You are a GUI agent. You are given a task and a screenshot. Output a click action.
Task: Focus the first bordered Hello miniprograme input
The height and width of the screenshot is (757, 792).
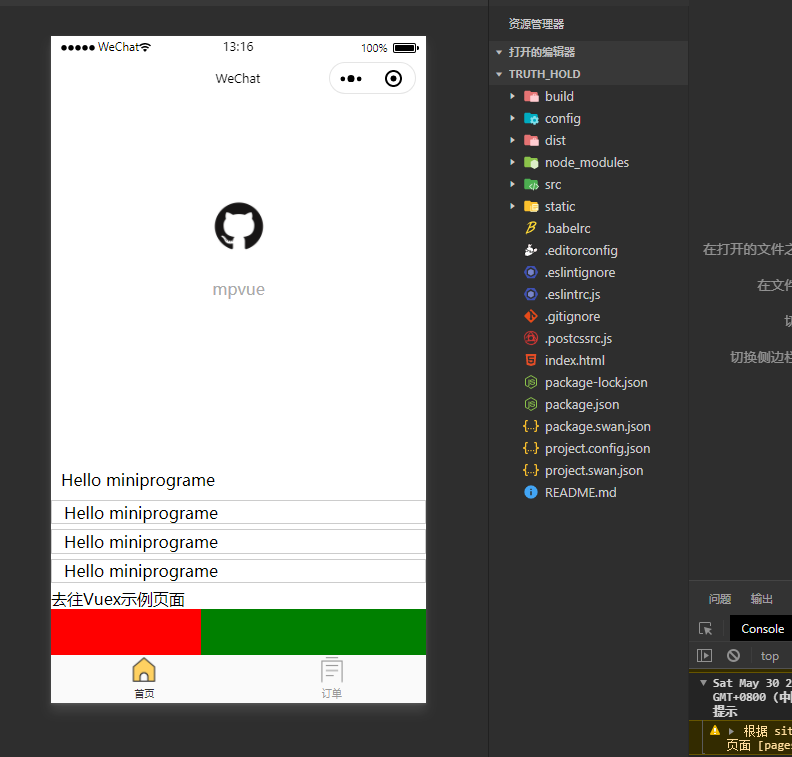238,513
